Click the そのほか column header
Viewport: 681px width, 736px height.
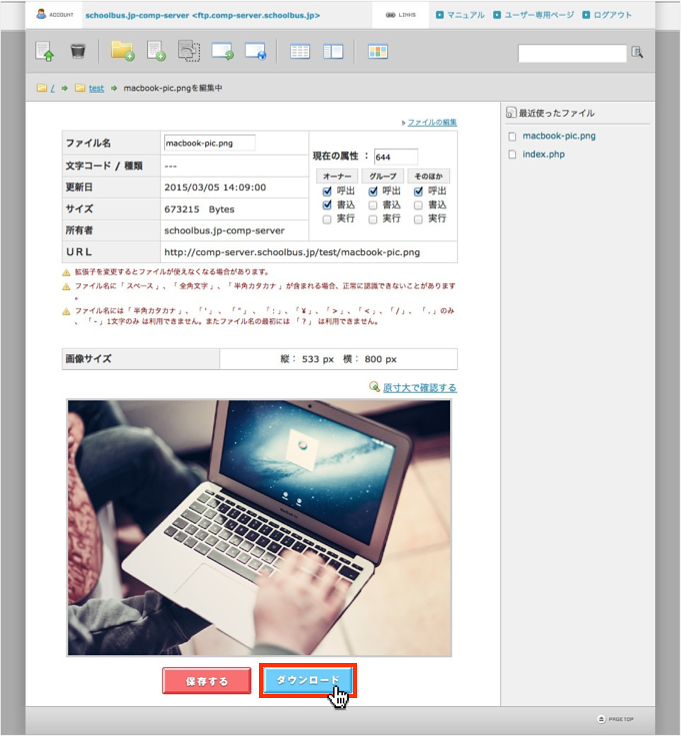tap(428, 176)
